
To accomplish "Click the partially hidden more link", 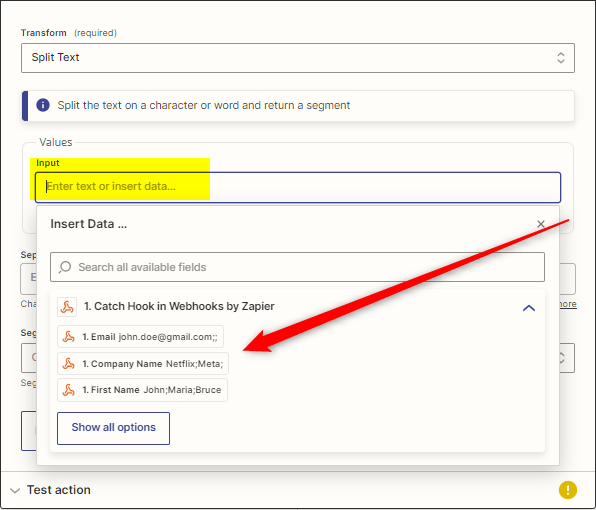I will (568, 304).
